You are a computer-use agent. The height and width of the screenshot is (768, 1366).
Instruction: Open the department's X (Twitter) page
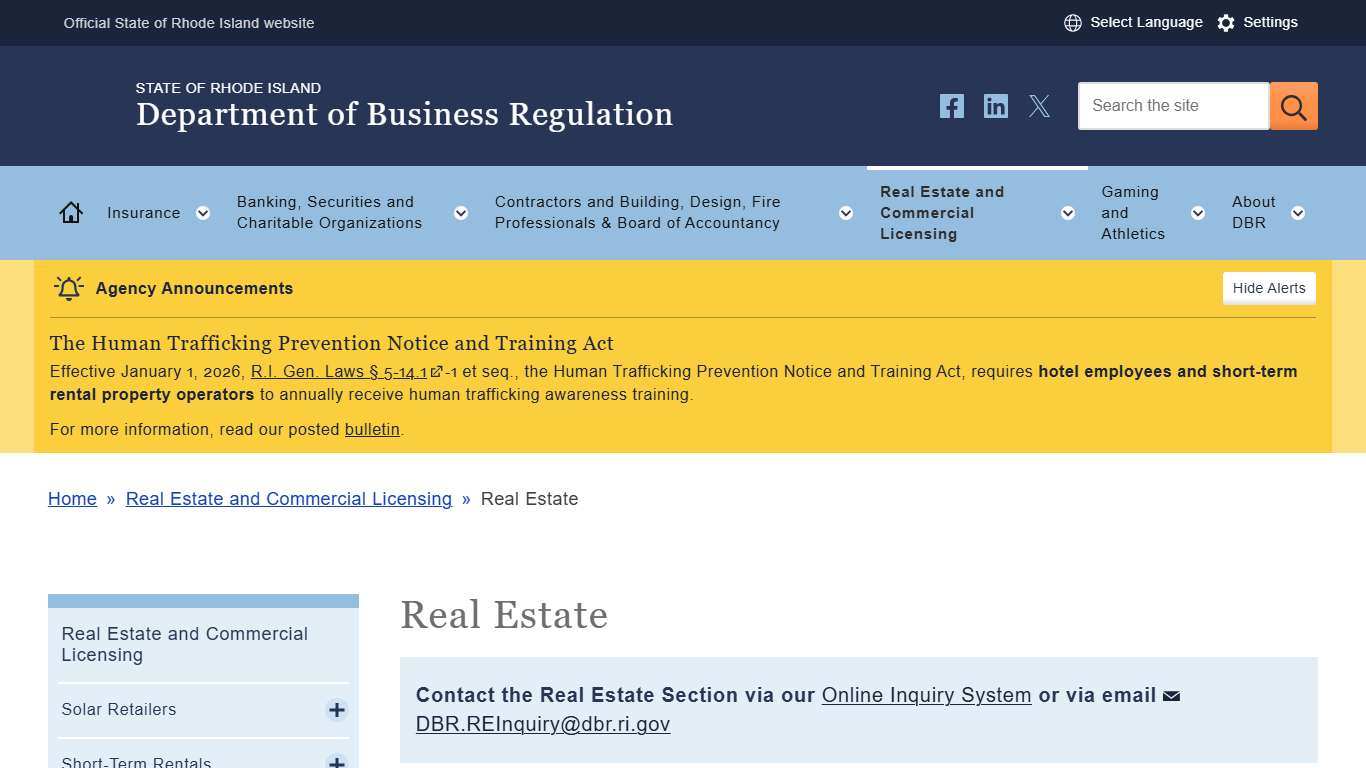click(1039, 105)
